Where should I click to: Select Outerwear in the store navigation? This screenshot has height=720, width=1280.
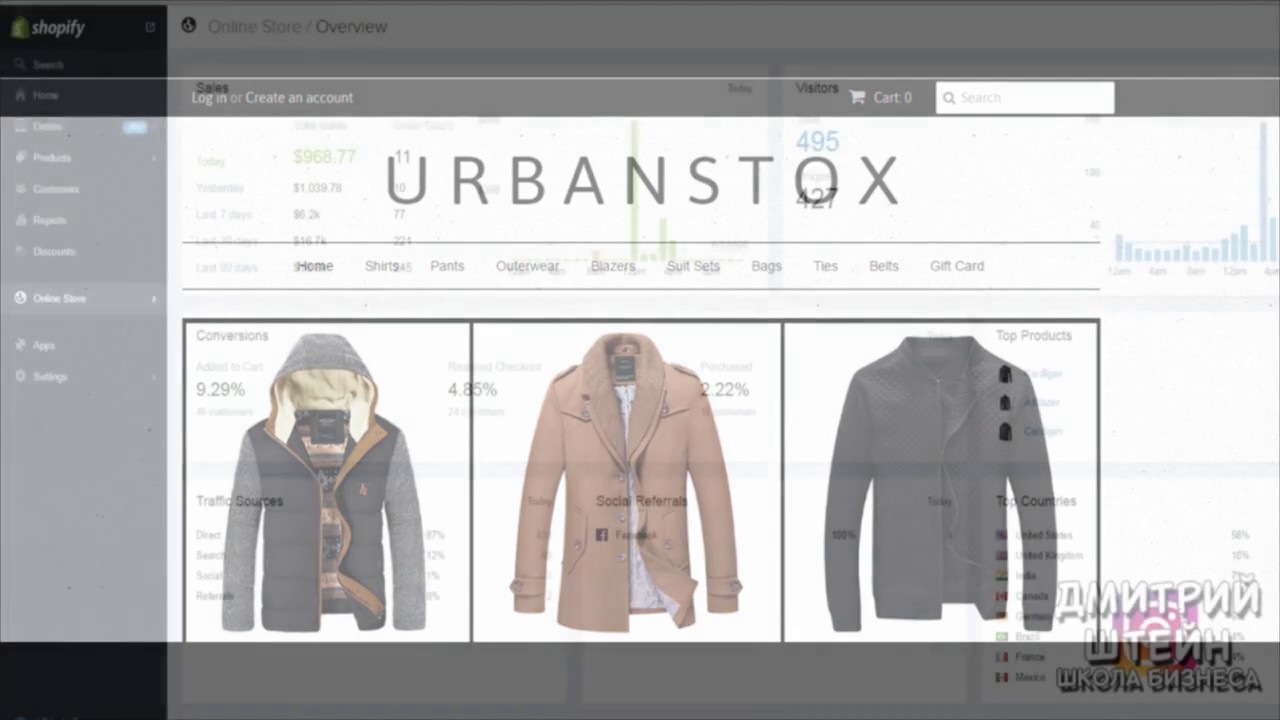click(x=528, y=266)
